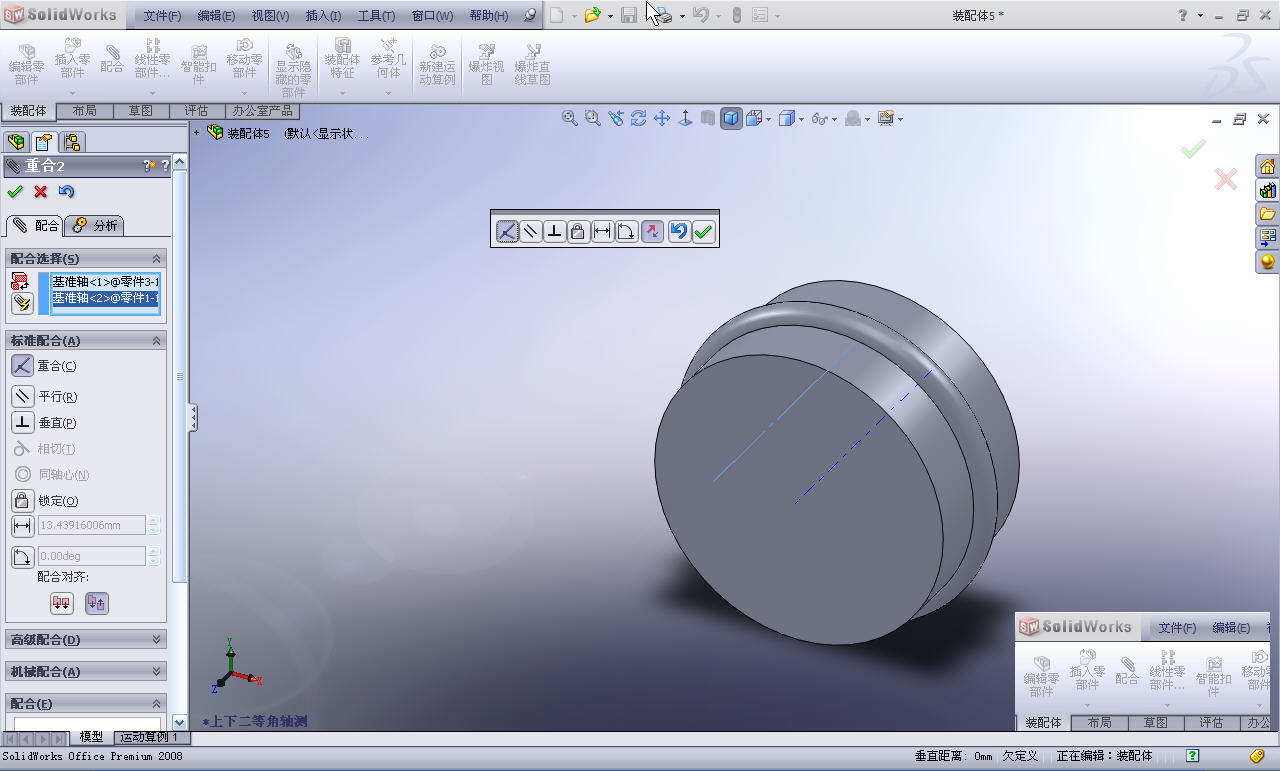The height and width of the screenshot is (771, 1280).
Task: Toggle the Lock (锁定) mate option
Action: [22, 500]
